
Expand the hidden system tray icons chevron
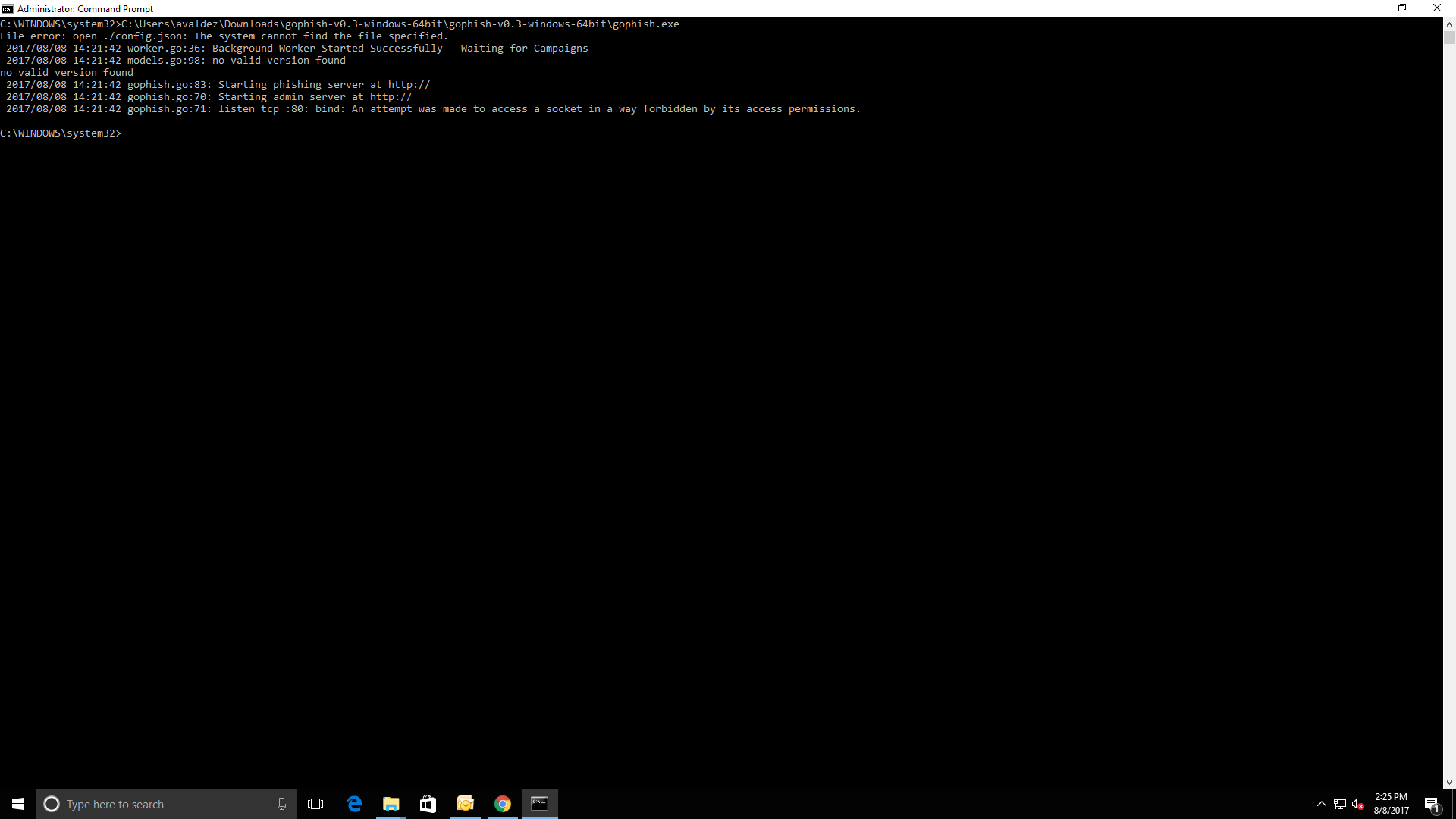1322,804
